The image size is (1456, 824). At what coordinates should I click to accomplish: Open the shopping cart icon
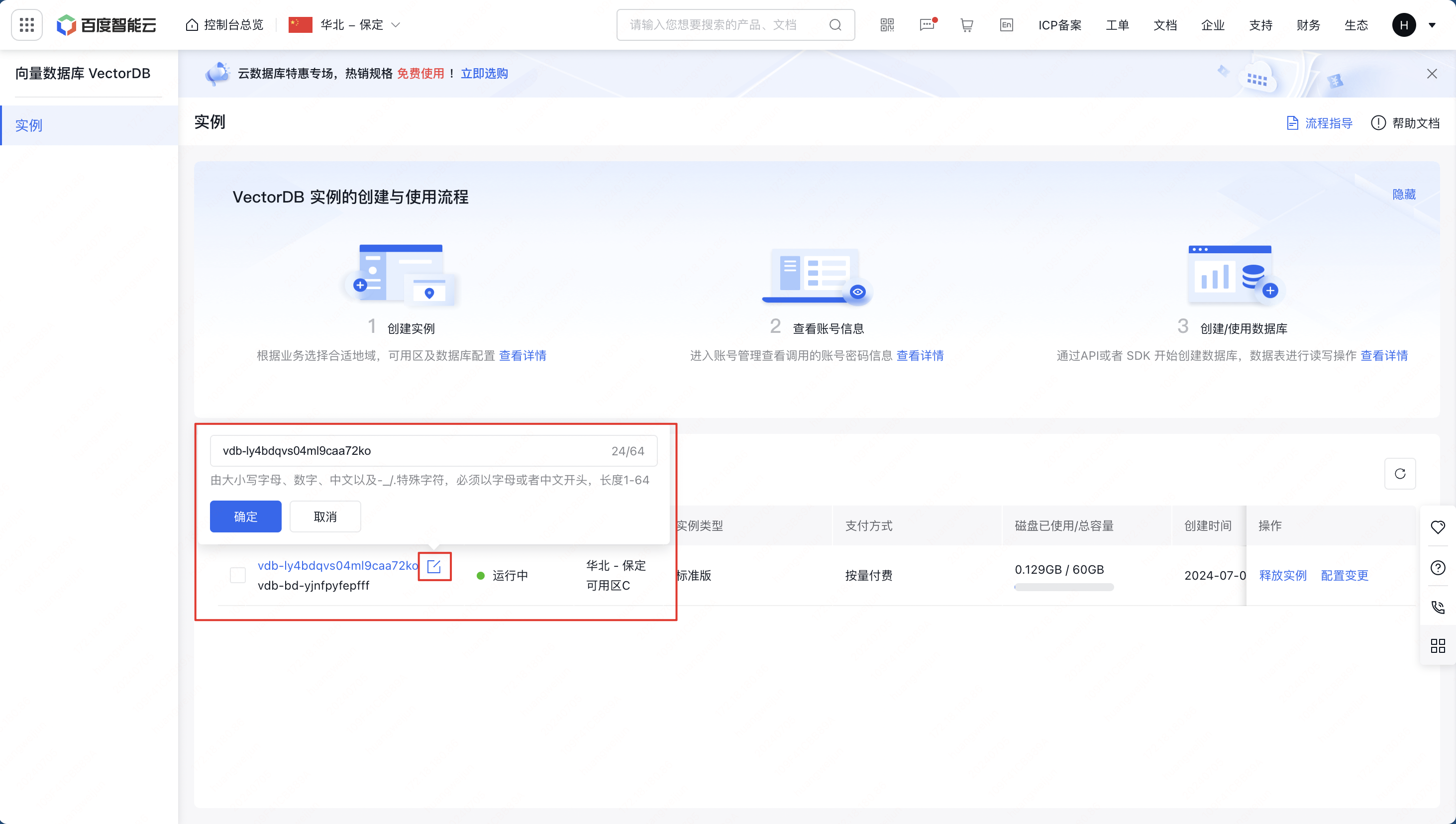(966, 25)
